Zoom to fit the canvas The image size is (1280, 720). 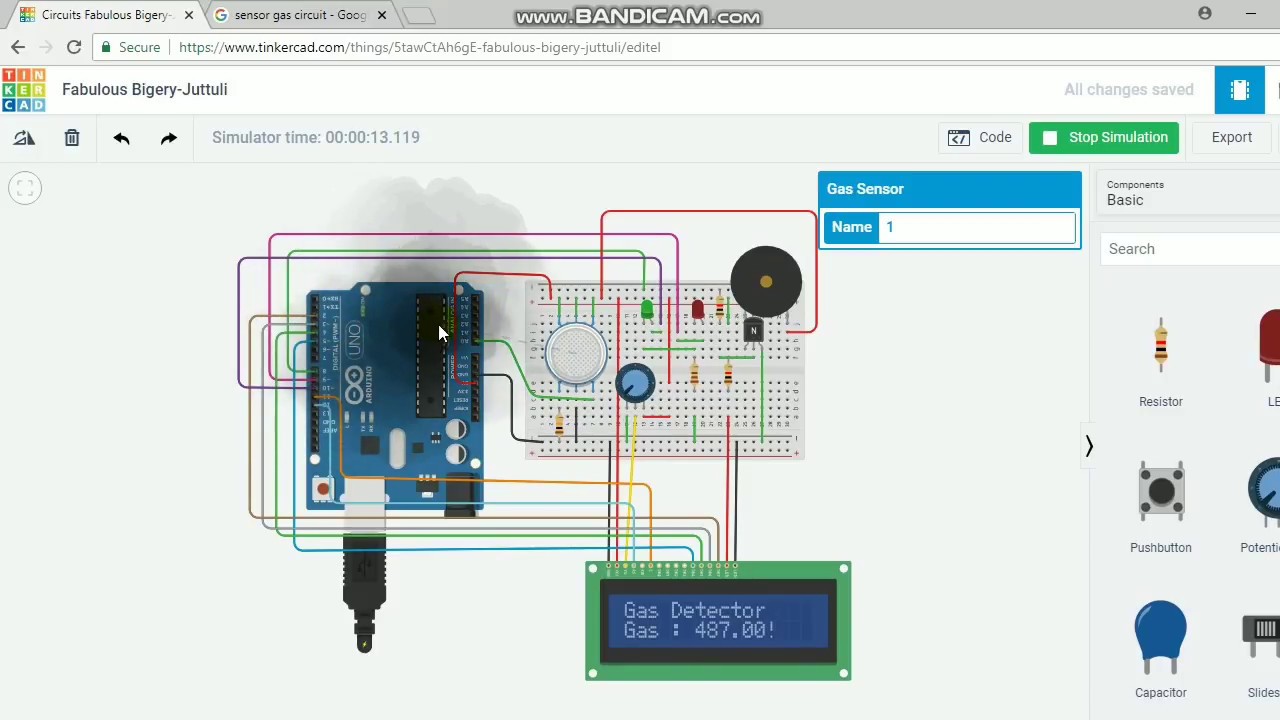click(25, 188)
